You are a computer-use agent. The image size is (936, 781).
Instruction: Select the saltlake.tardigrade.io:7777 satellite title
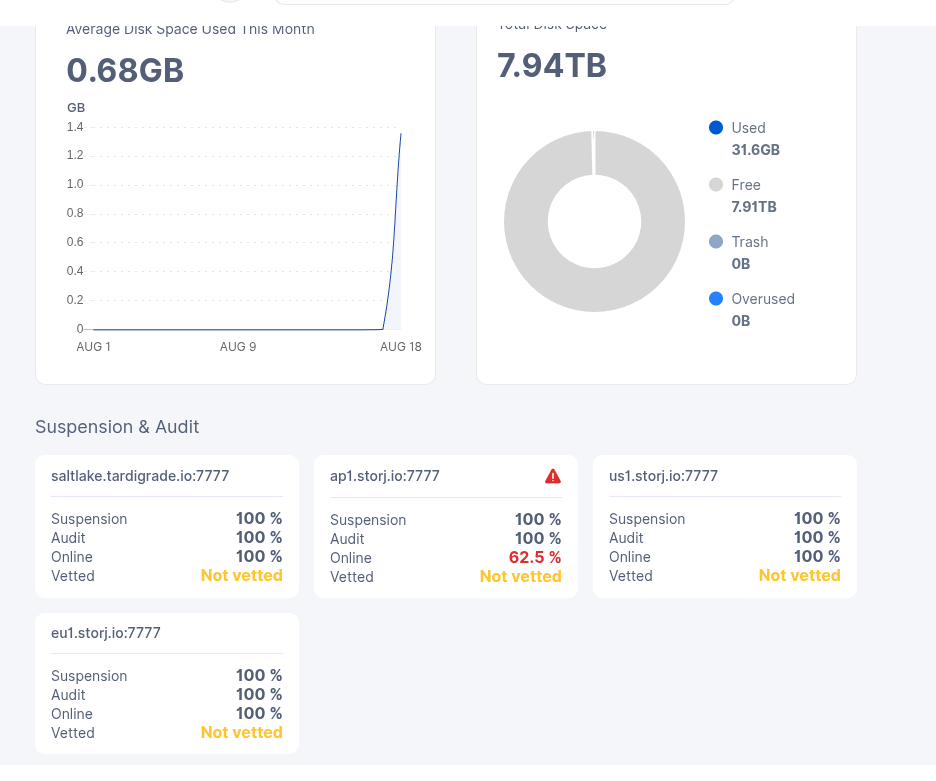click(140, 476)
